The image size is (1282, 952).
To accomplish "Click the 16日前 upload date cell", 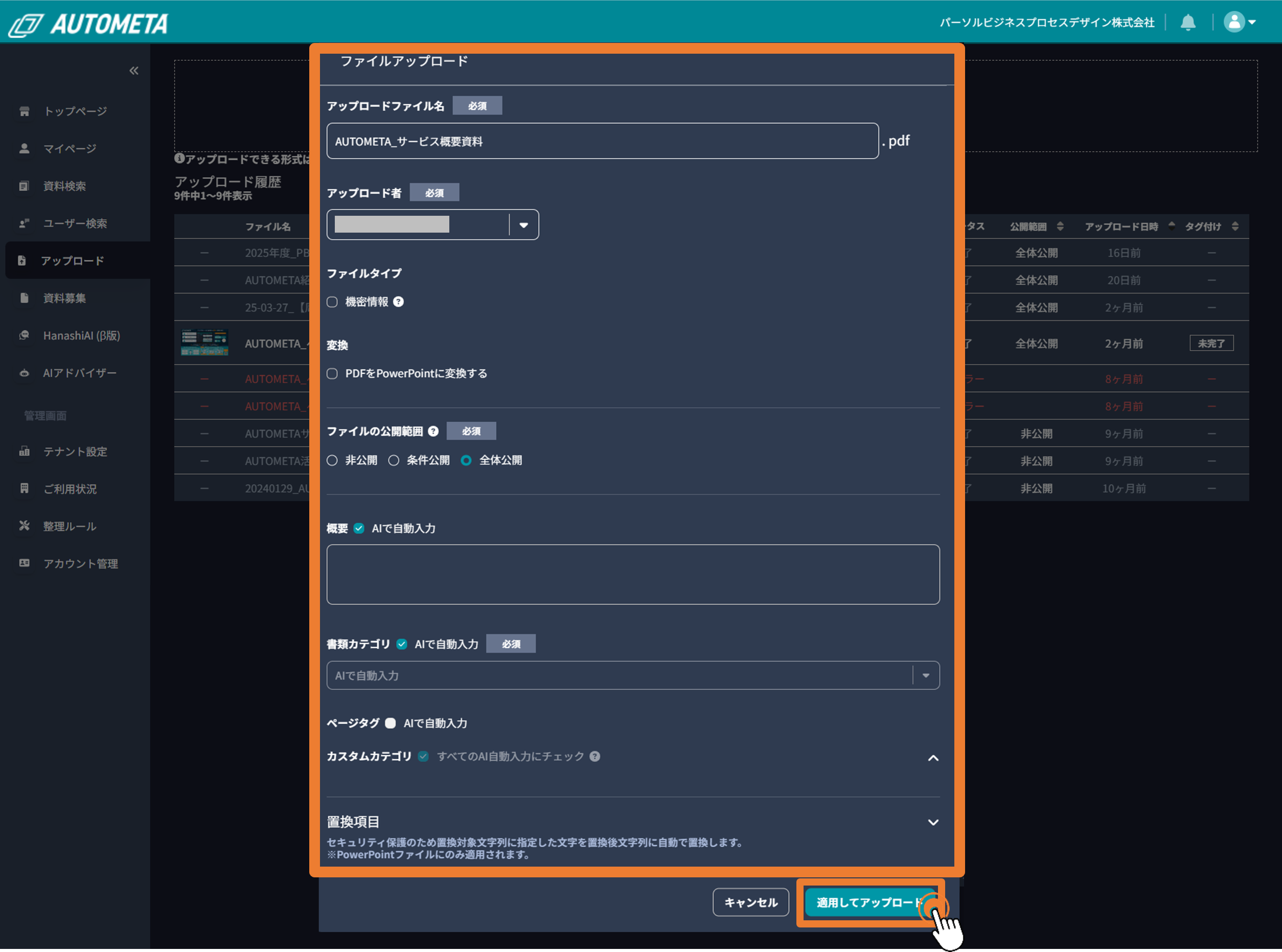I will point(1124,253).
